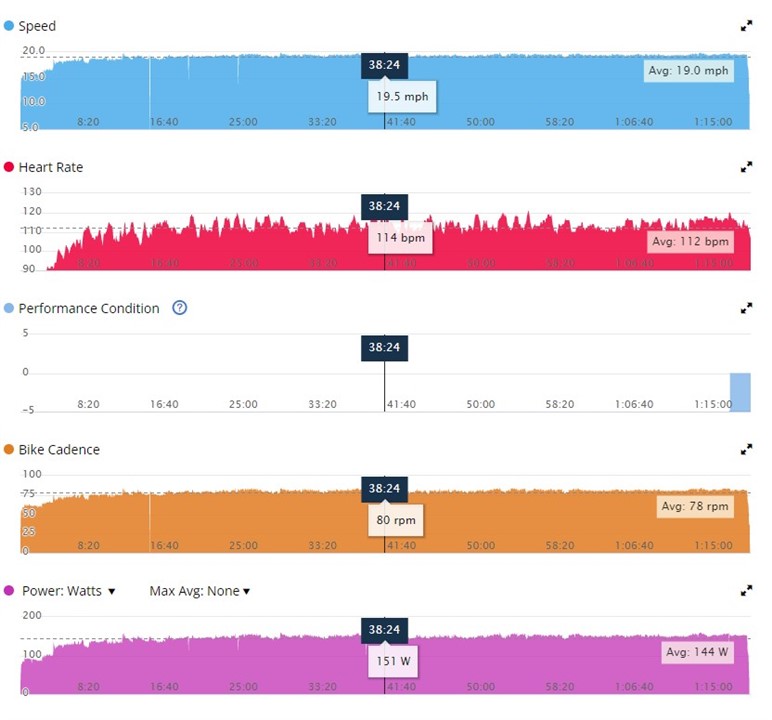The height and width of the screenshot is (720, 772).
Task: Expand the Performance Condition chart to full screen
Action: (746, 308)
